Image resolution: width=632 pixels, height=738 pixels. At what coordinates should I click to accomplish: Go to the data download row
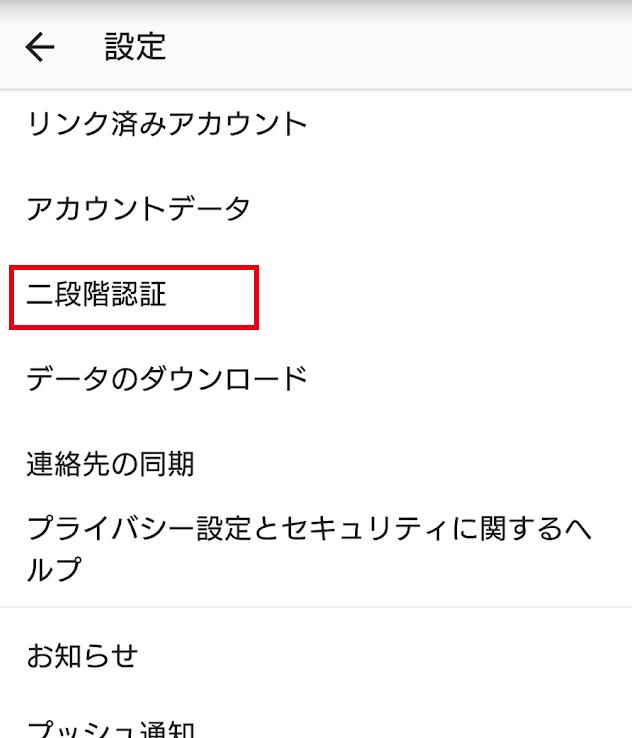167,379
